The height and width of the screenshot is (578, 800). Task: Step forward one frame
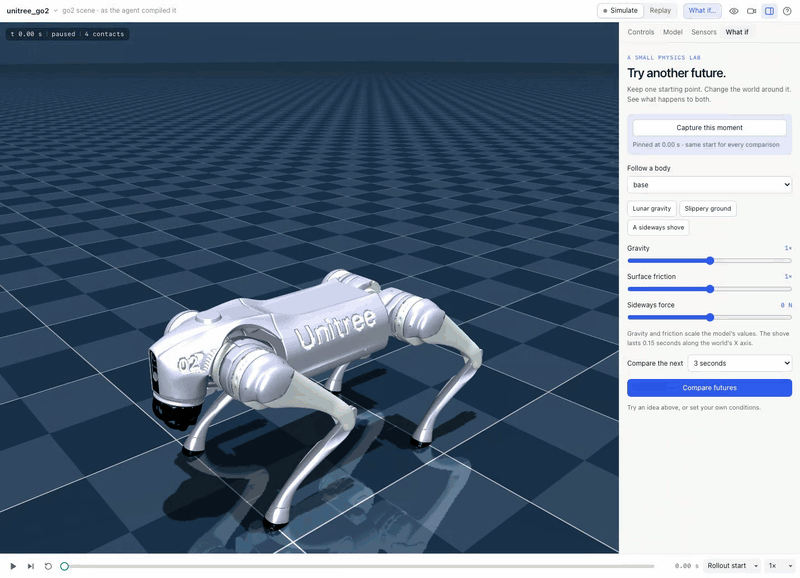click(x=31, y=566)
